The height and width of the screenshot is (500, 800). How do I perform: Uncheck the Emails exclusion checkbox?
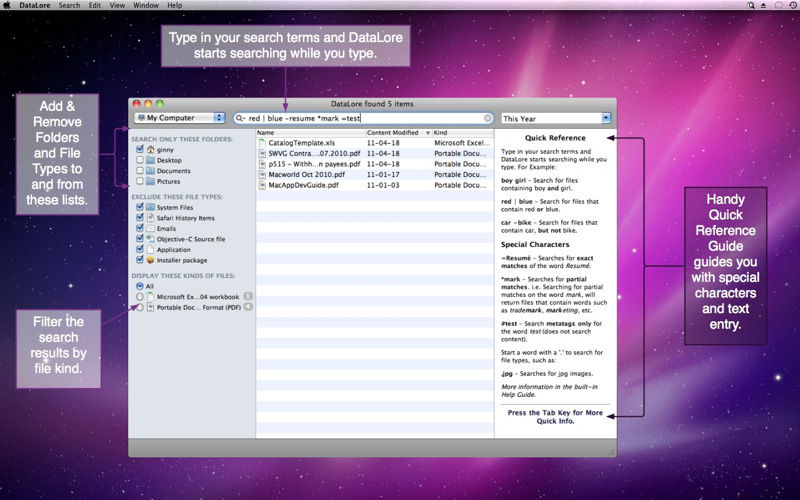click(140, 229)
